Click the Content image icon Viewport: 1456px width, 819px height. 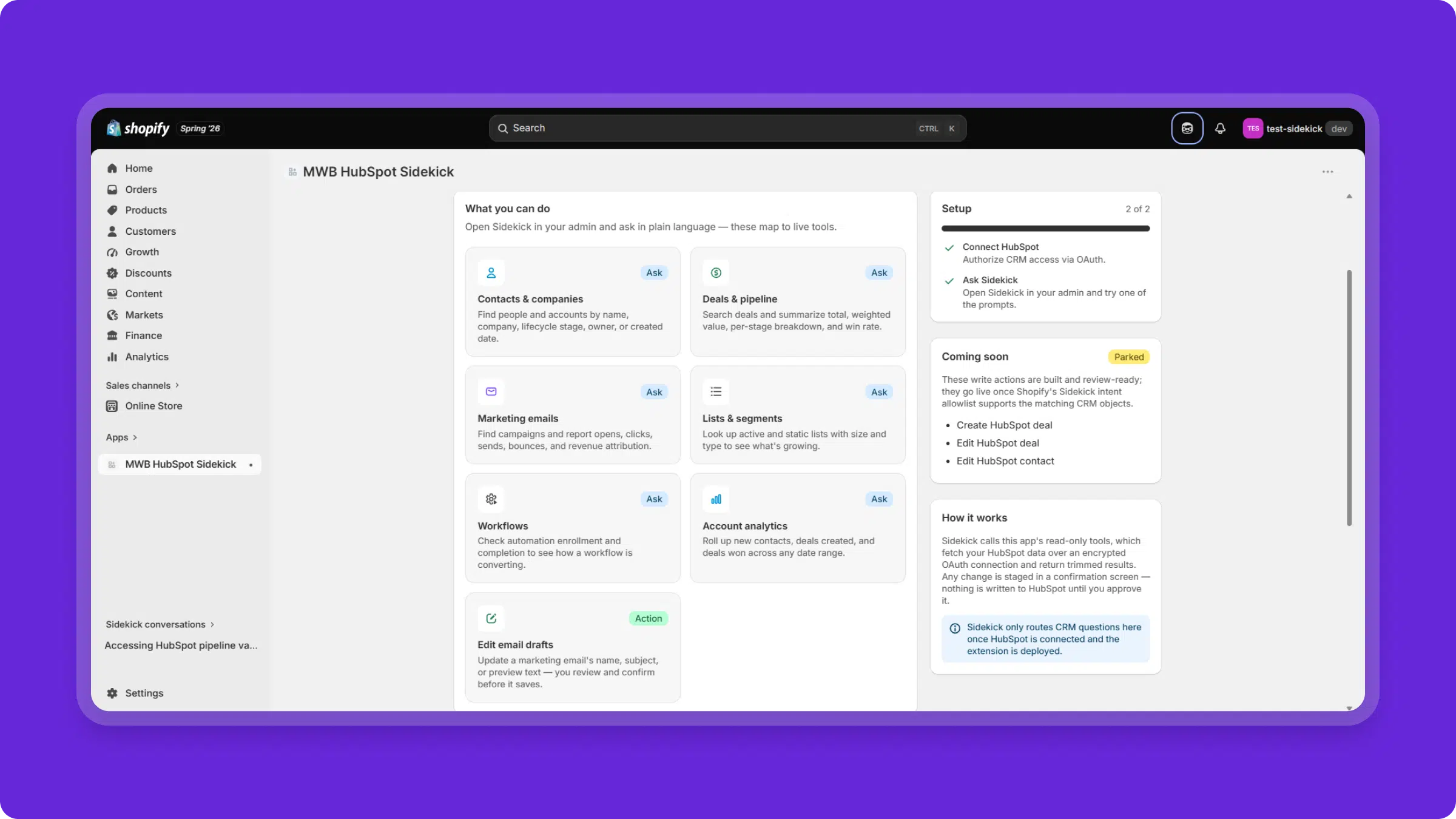[112, 294]
